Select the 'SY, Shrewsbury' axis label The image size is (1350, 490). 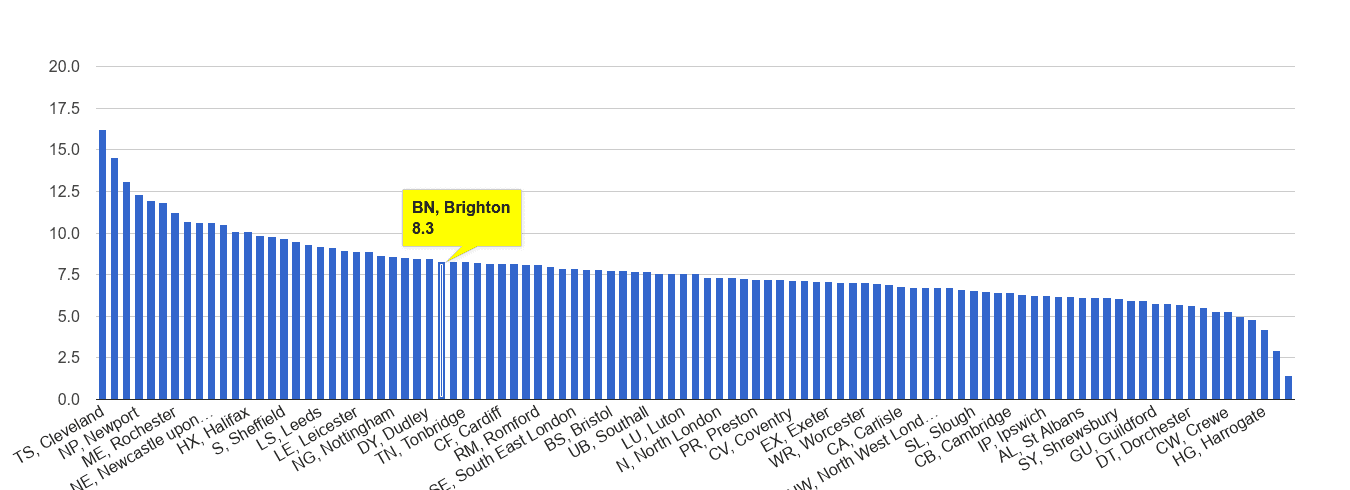click(1070, 440)
